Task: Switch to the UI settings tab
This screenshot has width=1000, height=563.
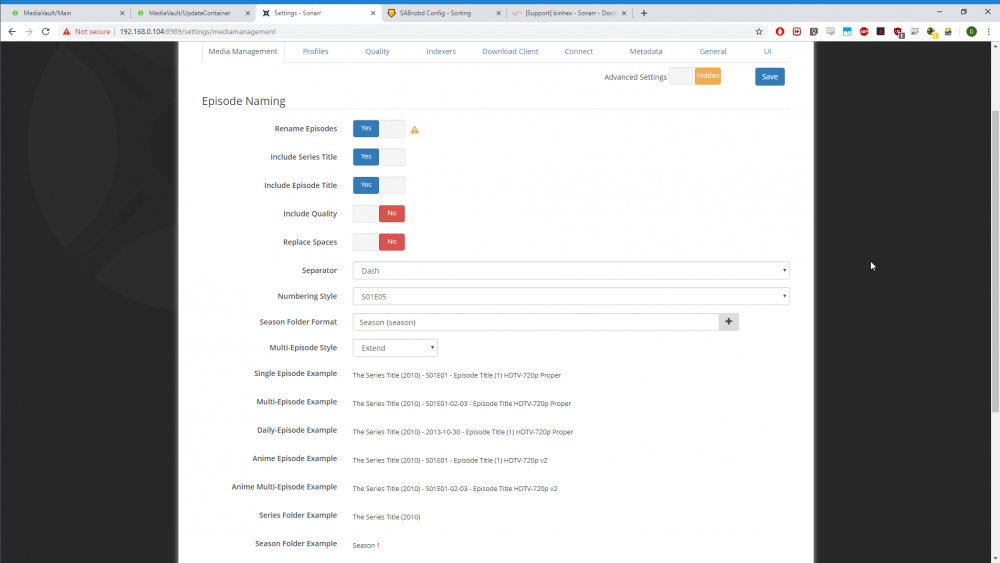Action: coord(767,51)
